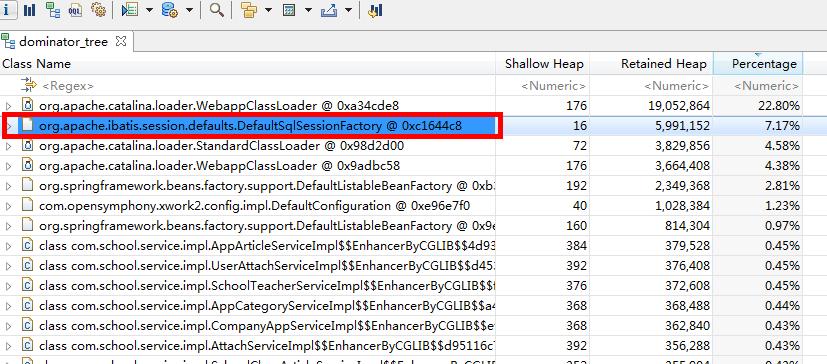Expand the StandardClassLoader @ 0x98d2d00 row
827x364 pixels.
(8, 146)
